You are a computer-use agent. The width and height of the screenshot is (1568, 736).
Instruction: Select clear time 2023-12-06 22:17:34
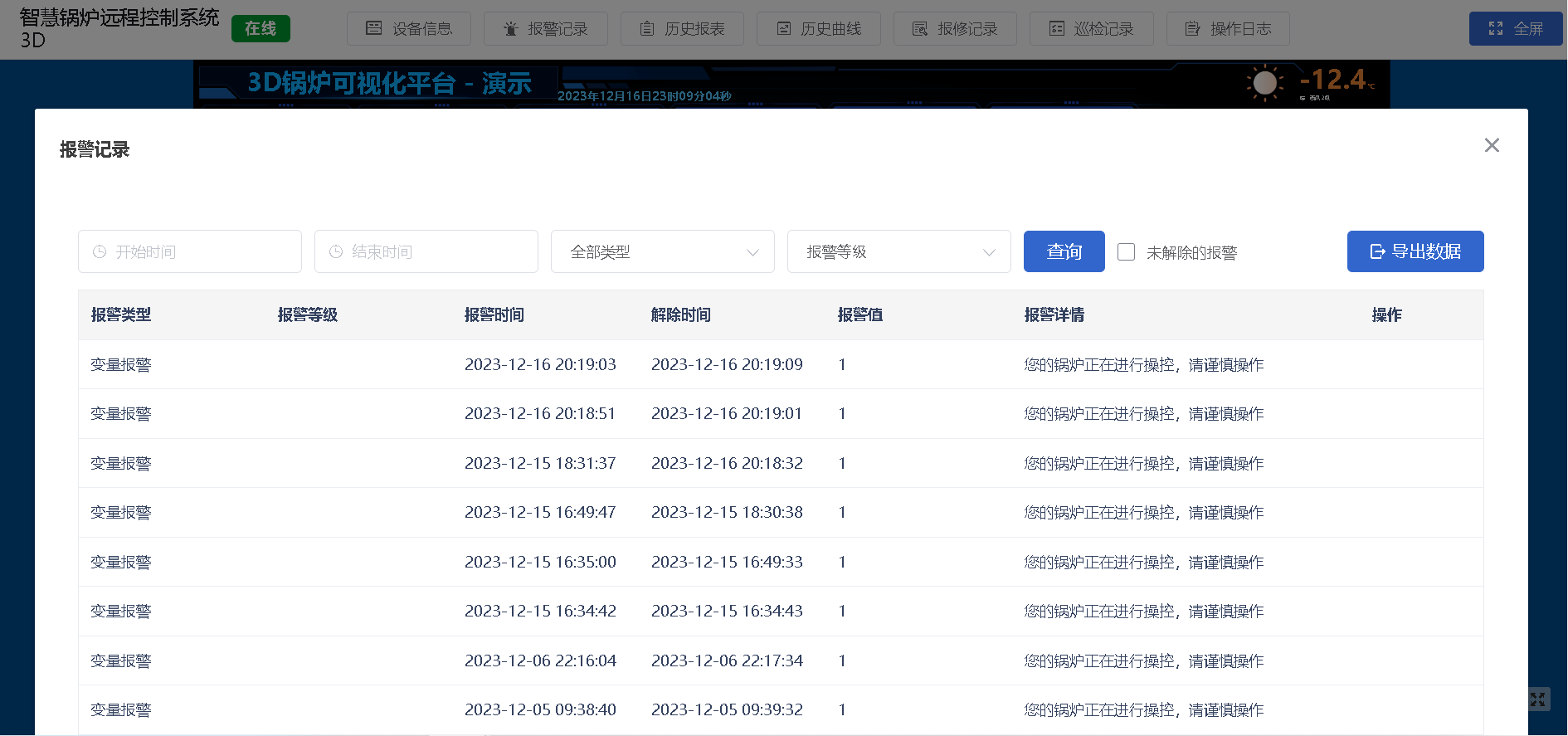[x=727, y=661]
